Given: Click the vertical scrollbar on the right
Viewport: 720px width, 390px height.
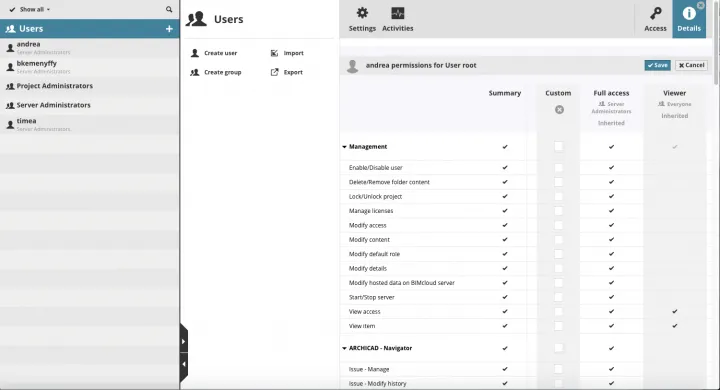Looking at the screenshot, I should coord(716,42).
